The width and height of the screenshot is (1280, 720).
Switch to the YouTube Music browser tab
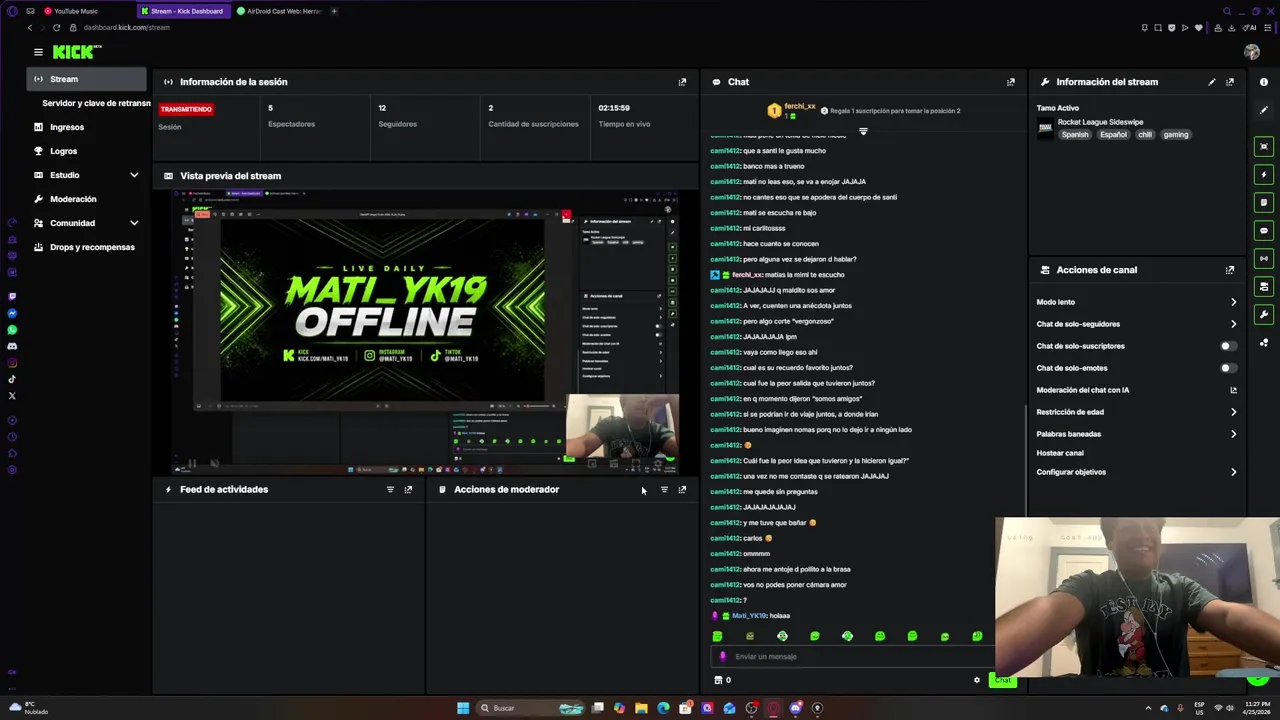click(x=76, y=11)
